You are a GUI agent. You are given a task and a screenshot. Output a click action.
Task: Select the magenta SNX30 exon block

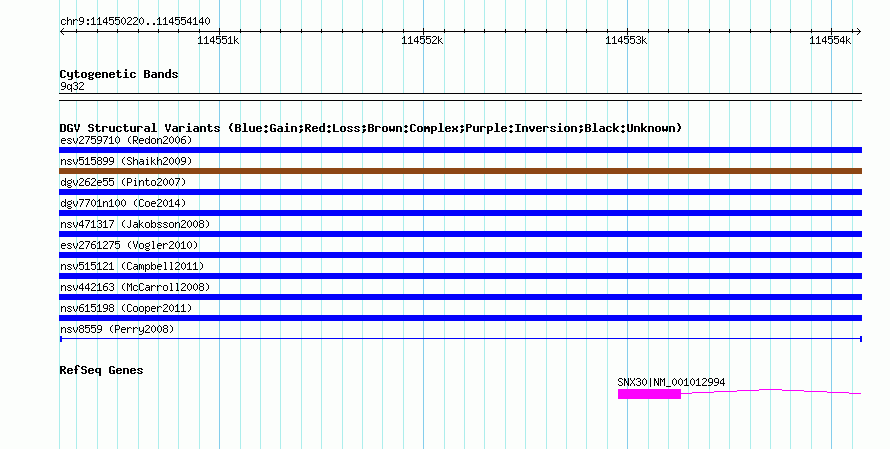pyautogui.click(x=649, y=394)
